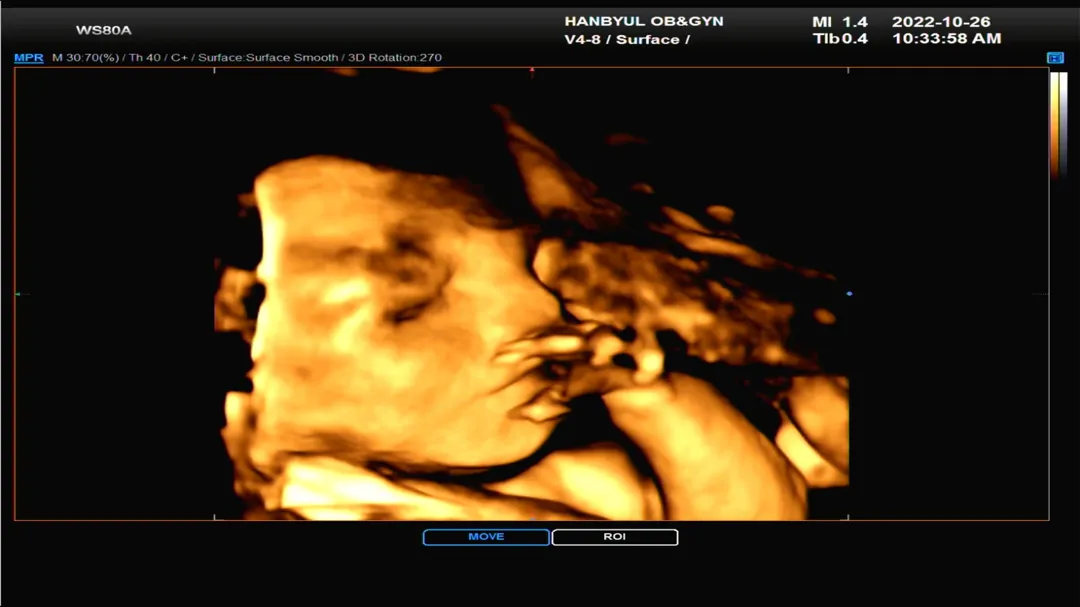
Task: Click the MOVE button
Action: pos(486,537)
